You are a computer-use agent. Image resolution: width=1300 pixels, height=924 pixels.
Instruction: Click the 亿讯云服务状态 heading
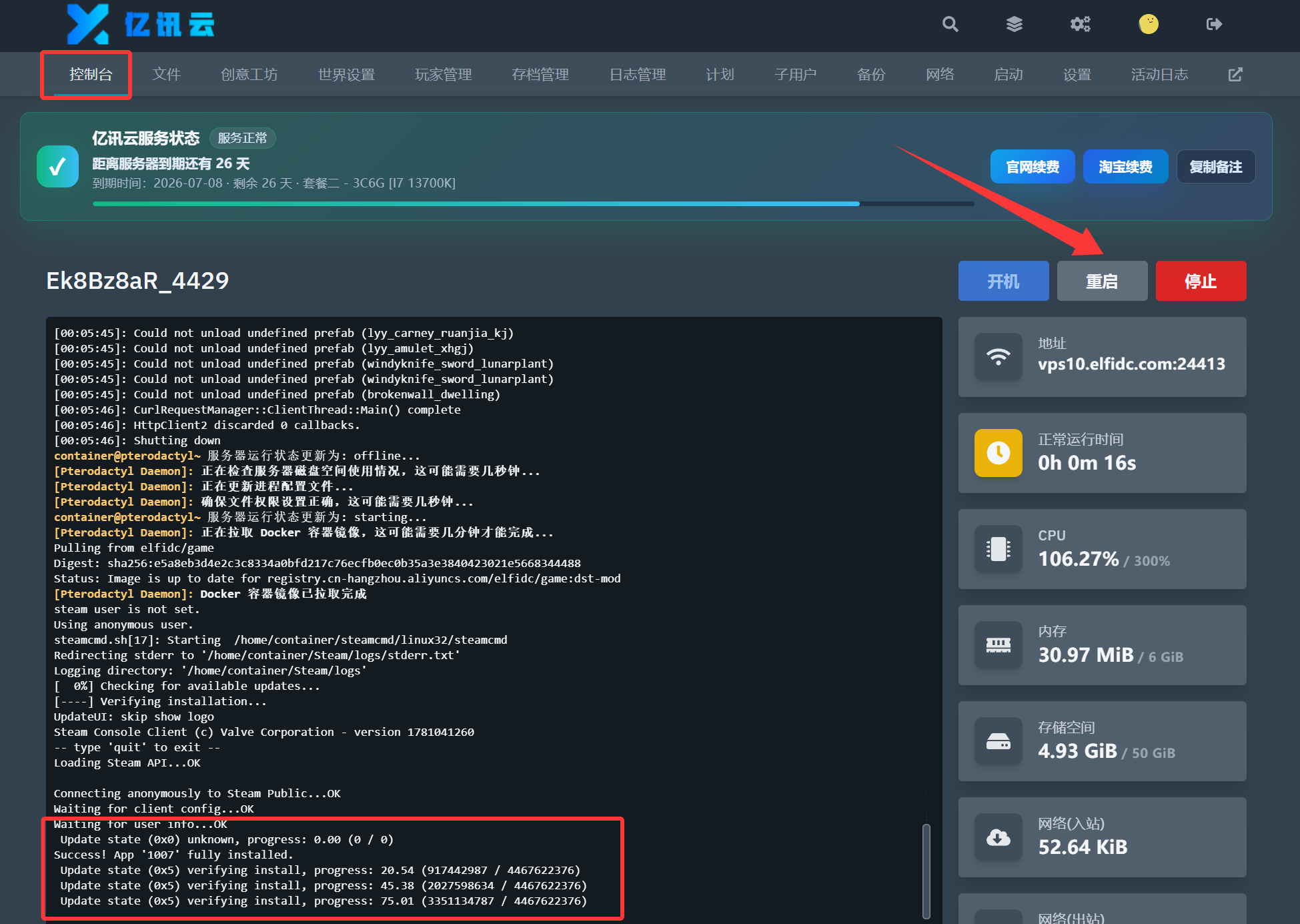145,138
